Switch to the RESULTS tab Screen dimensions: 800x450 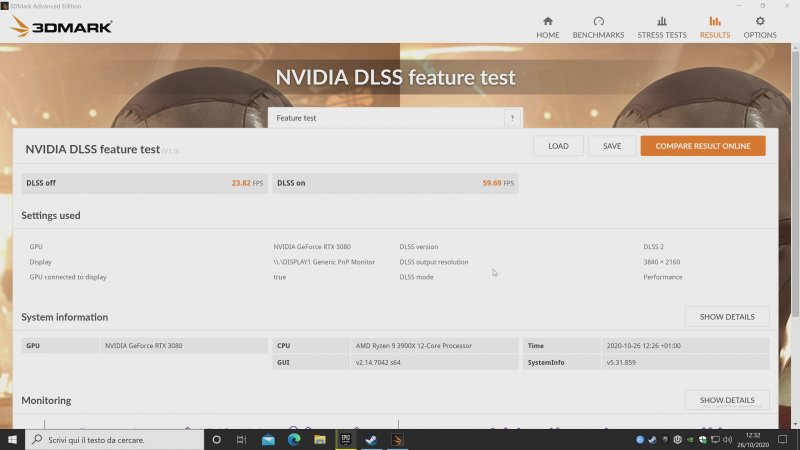(x=715, y=27)
